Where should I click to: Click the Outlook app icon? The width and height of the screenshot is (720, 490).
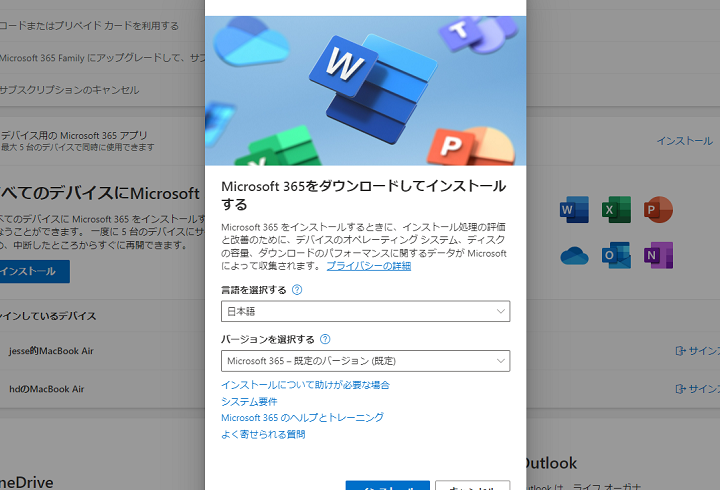point(615,256)
